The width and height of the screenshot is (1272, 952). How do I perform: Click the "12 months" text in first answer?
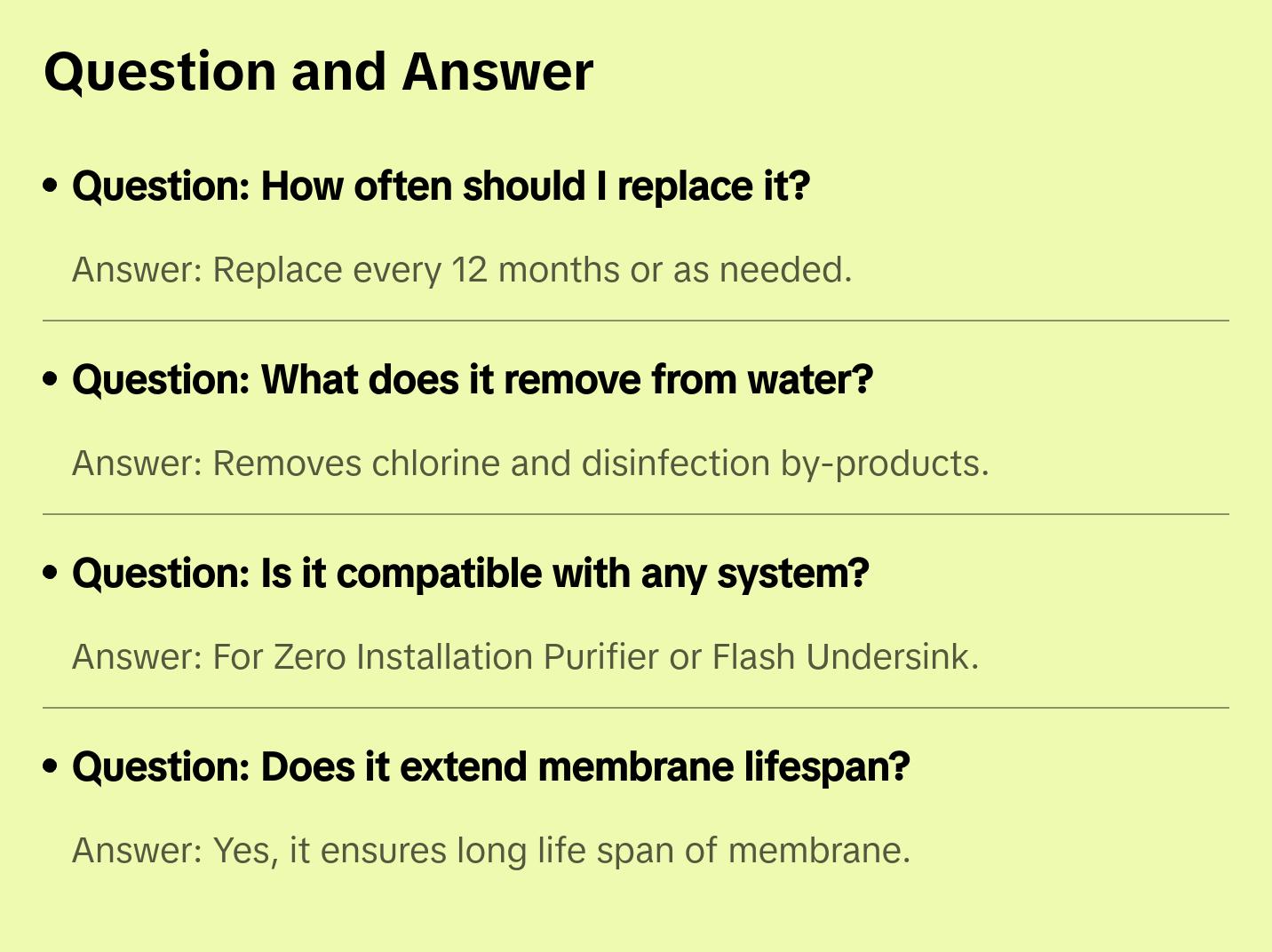(x=537, y=270)
